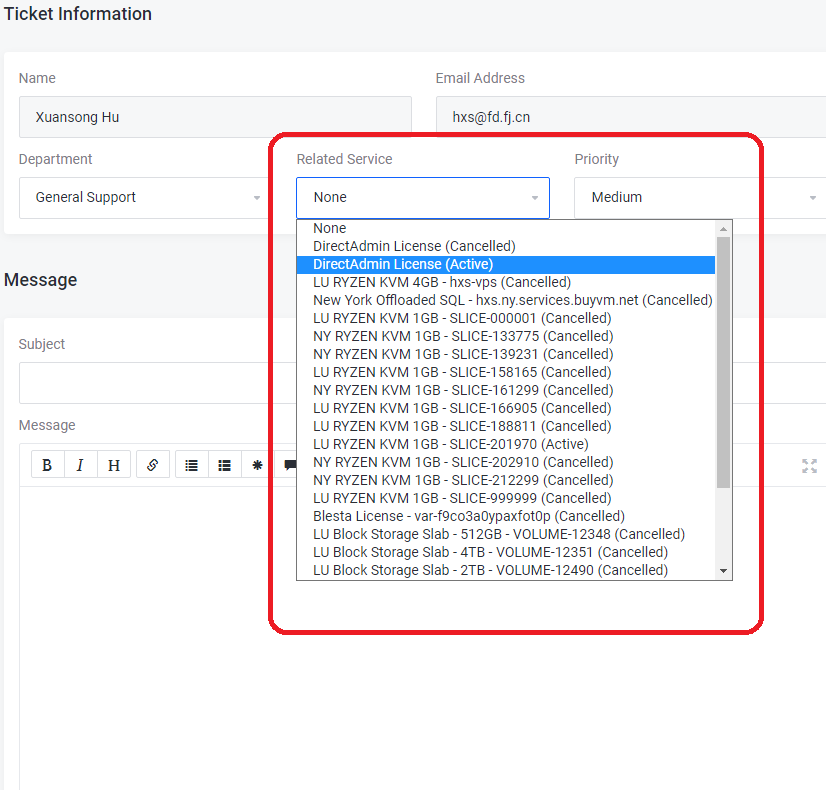
Task: Click the Email Address input field
Action: pos(631,117)
